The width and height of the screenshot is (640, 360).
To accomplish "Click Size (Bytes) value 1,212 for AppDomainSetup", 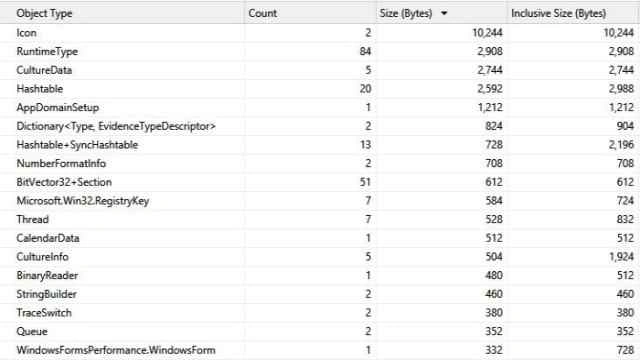I will click(490, 107).
